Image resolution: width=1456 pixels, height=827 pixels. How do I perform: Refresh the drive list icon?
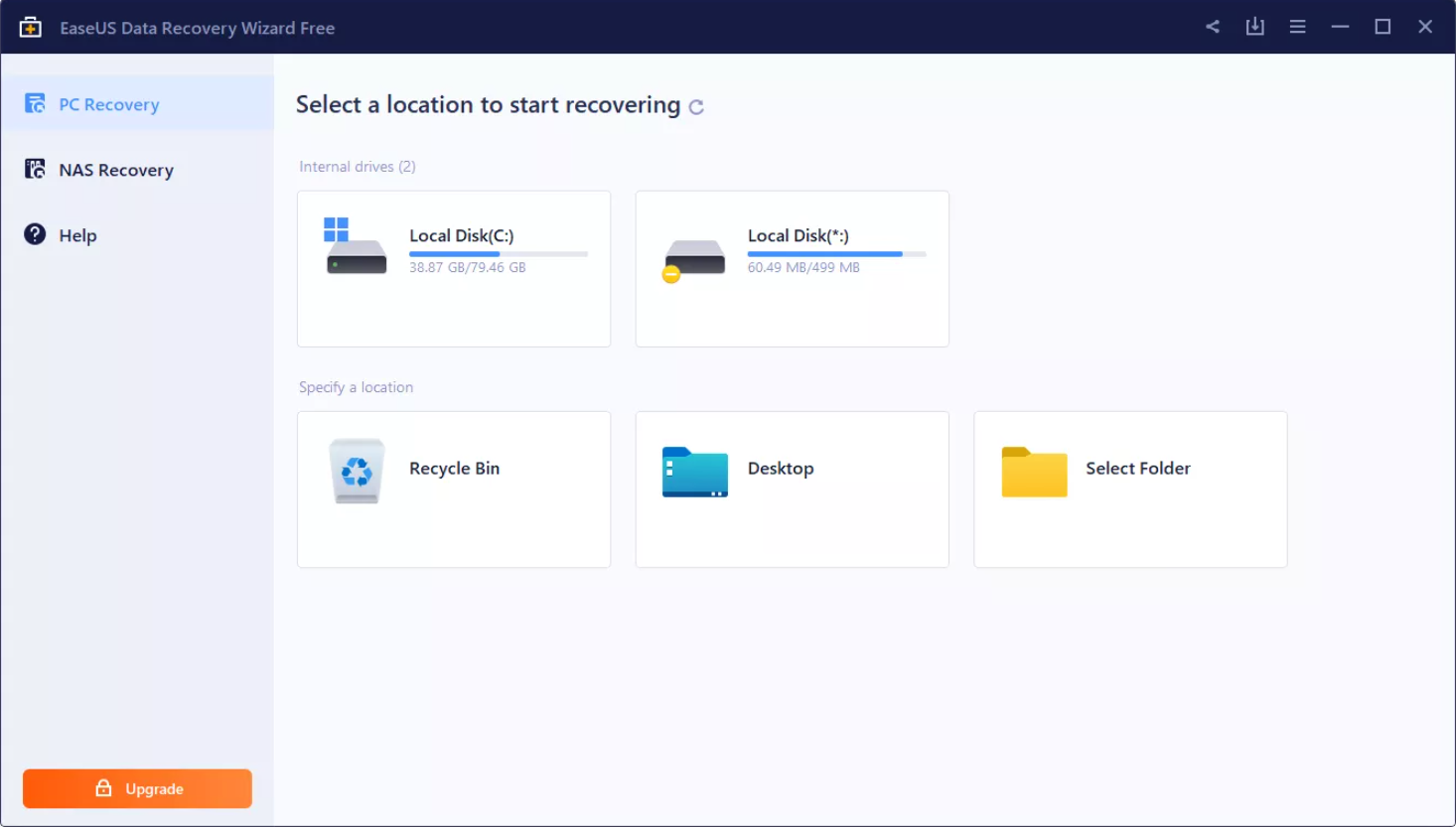pos(696,107)
